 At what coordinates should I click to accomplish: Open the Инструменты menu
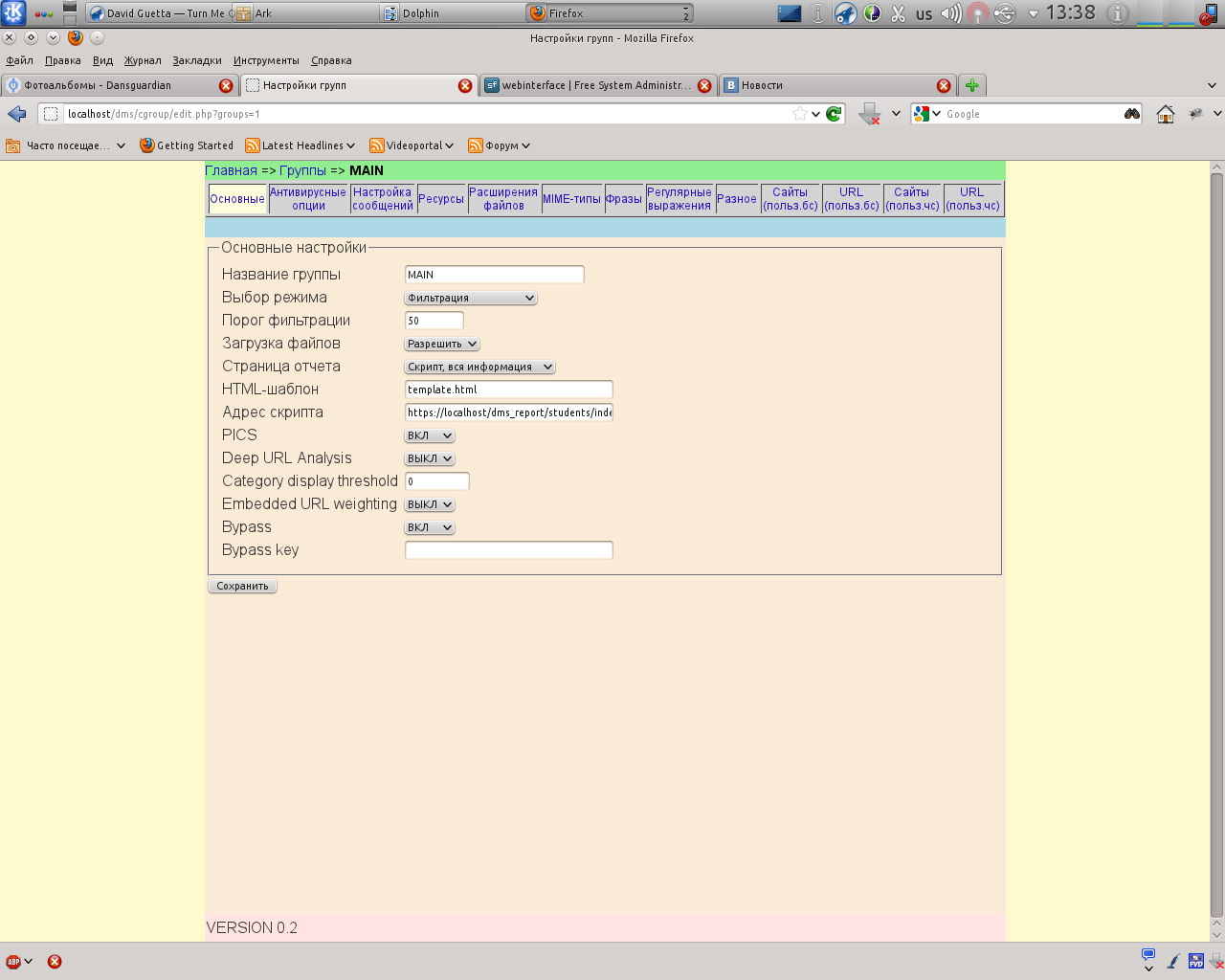266,59
